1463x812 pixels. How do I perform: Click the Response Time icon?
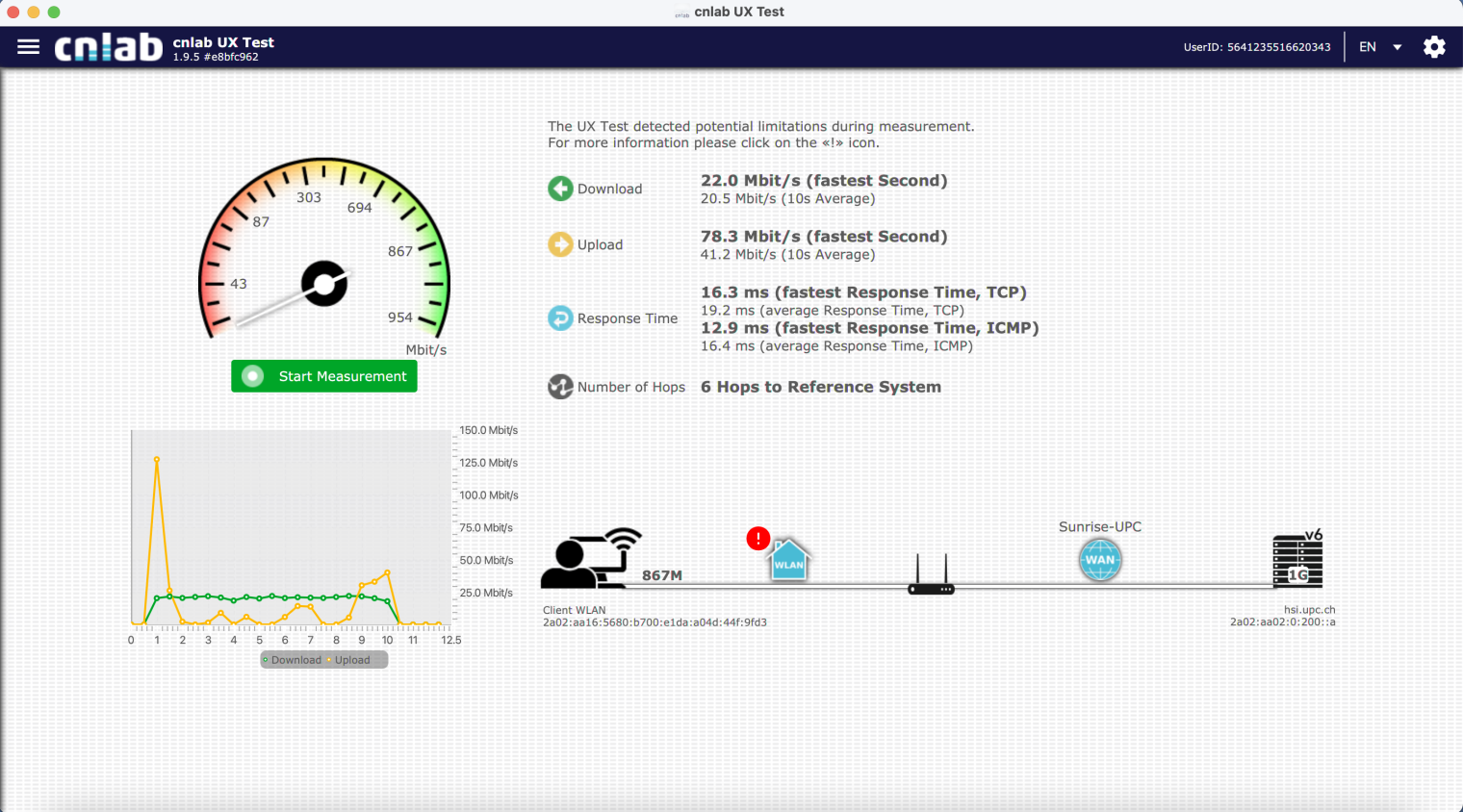(x=560, y=318)
